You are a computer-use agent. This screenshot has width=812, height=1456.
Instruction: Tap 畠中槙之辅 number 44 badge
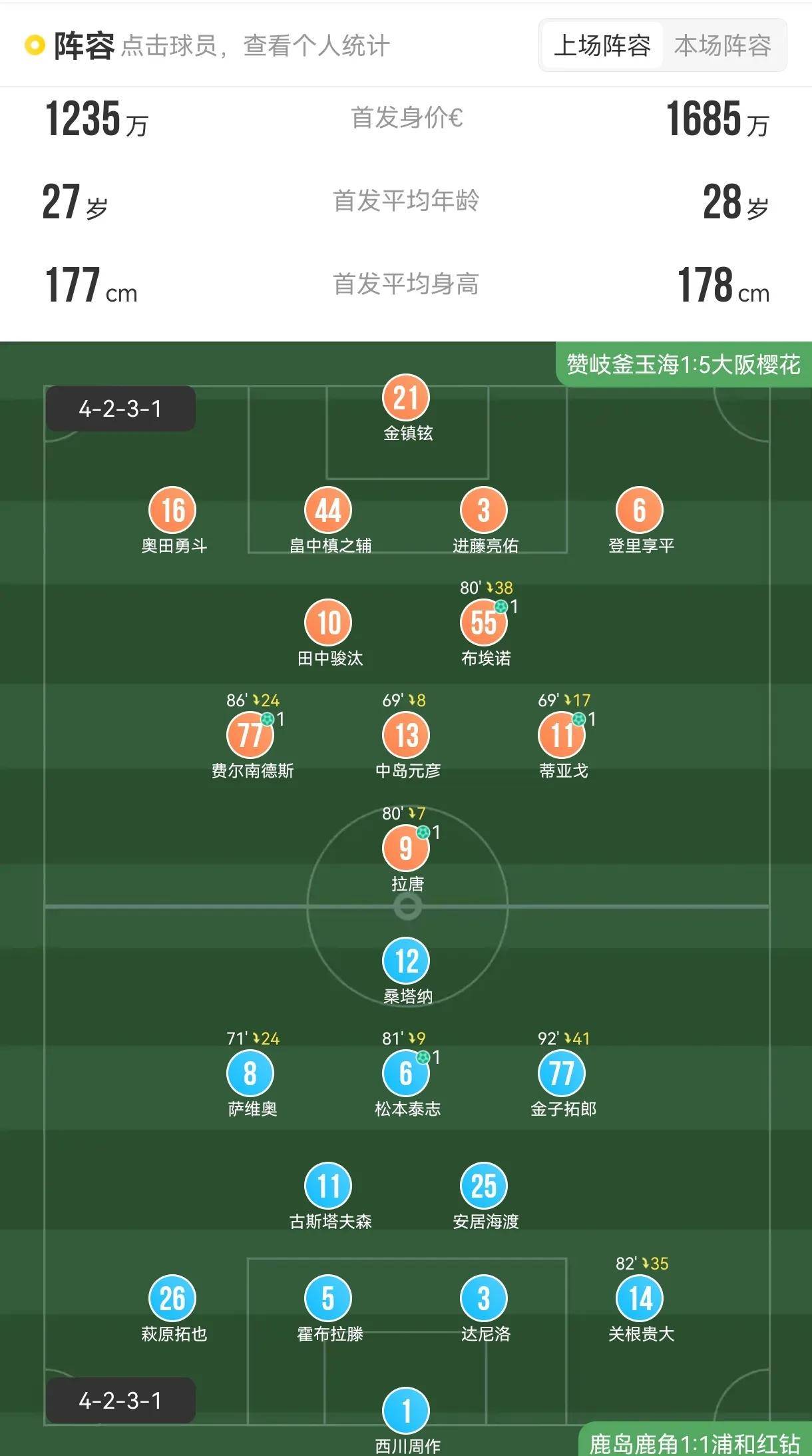point(328,511)
